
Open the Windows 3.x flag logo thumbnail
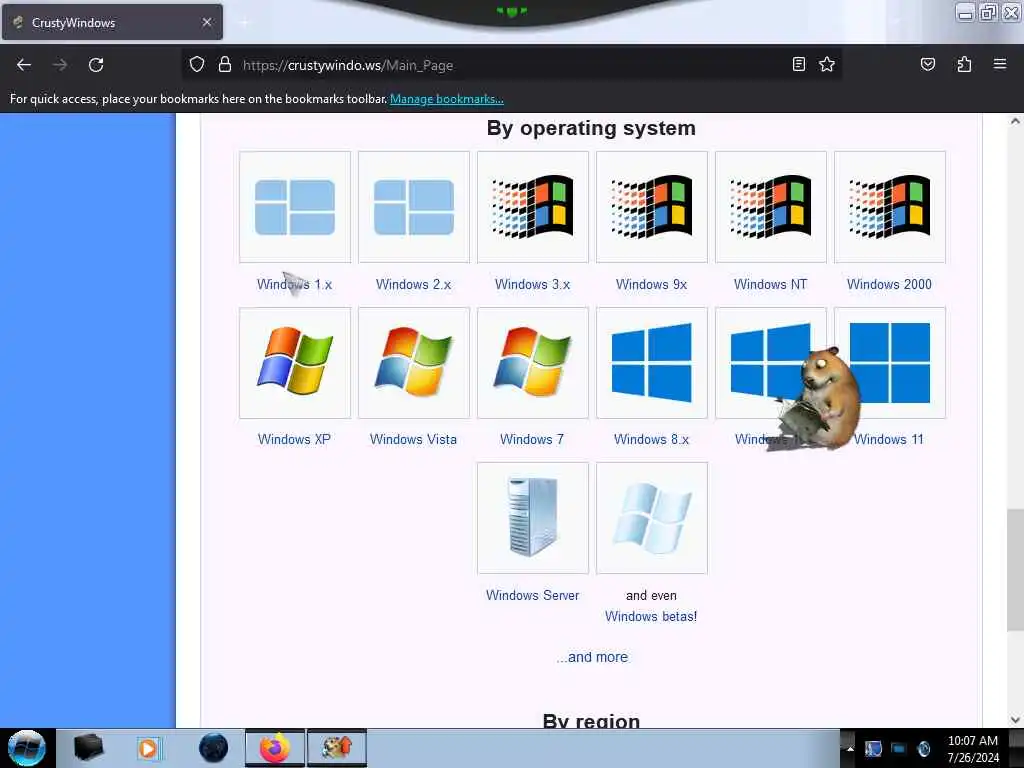[533, 207]
